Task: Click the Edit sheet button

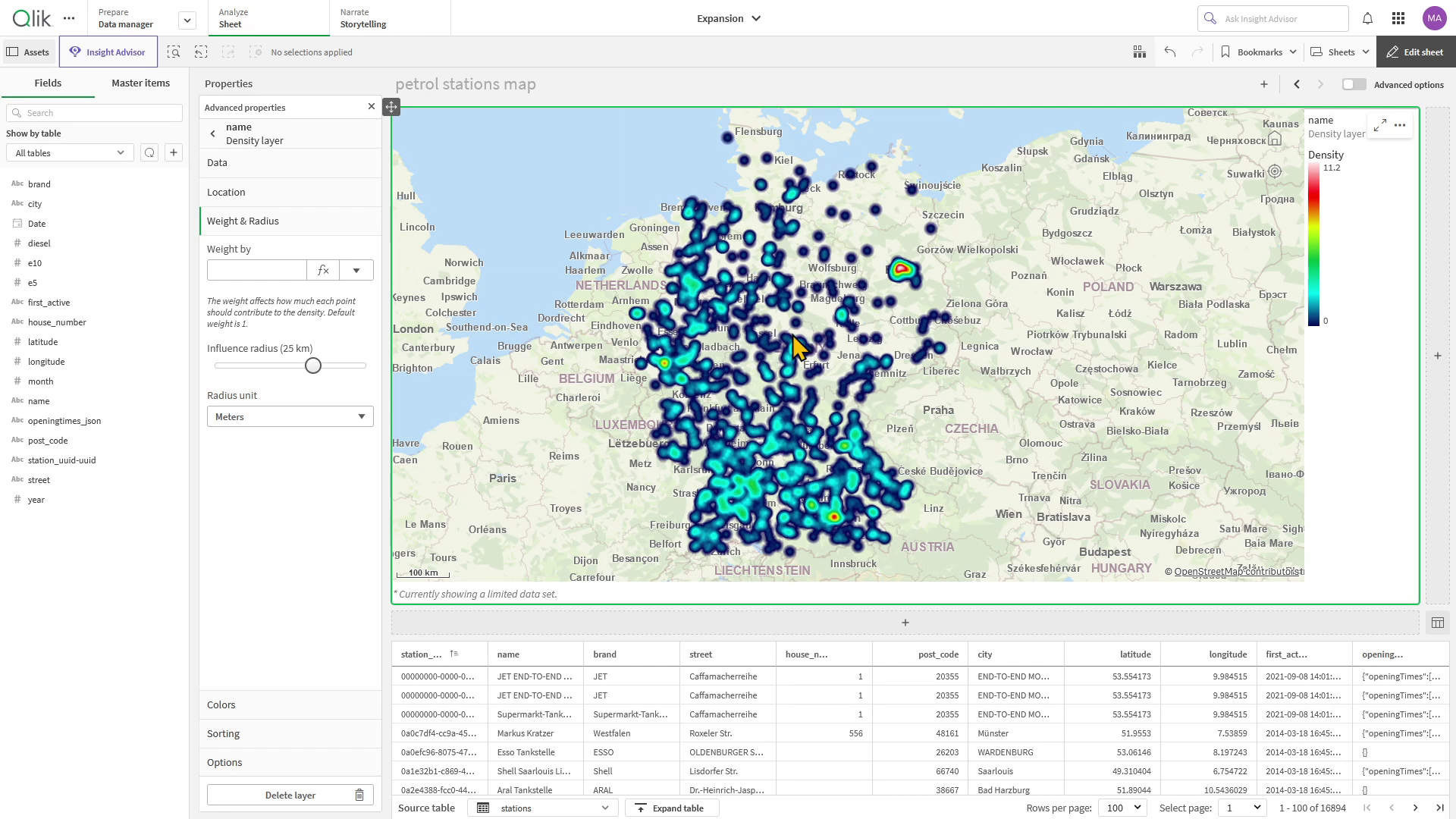Action: pyautogui.click(x=1415, y=52)
